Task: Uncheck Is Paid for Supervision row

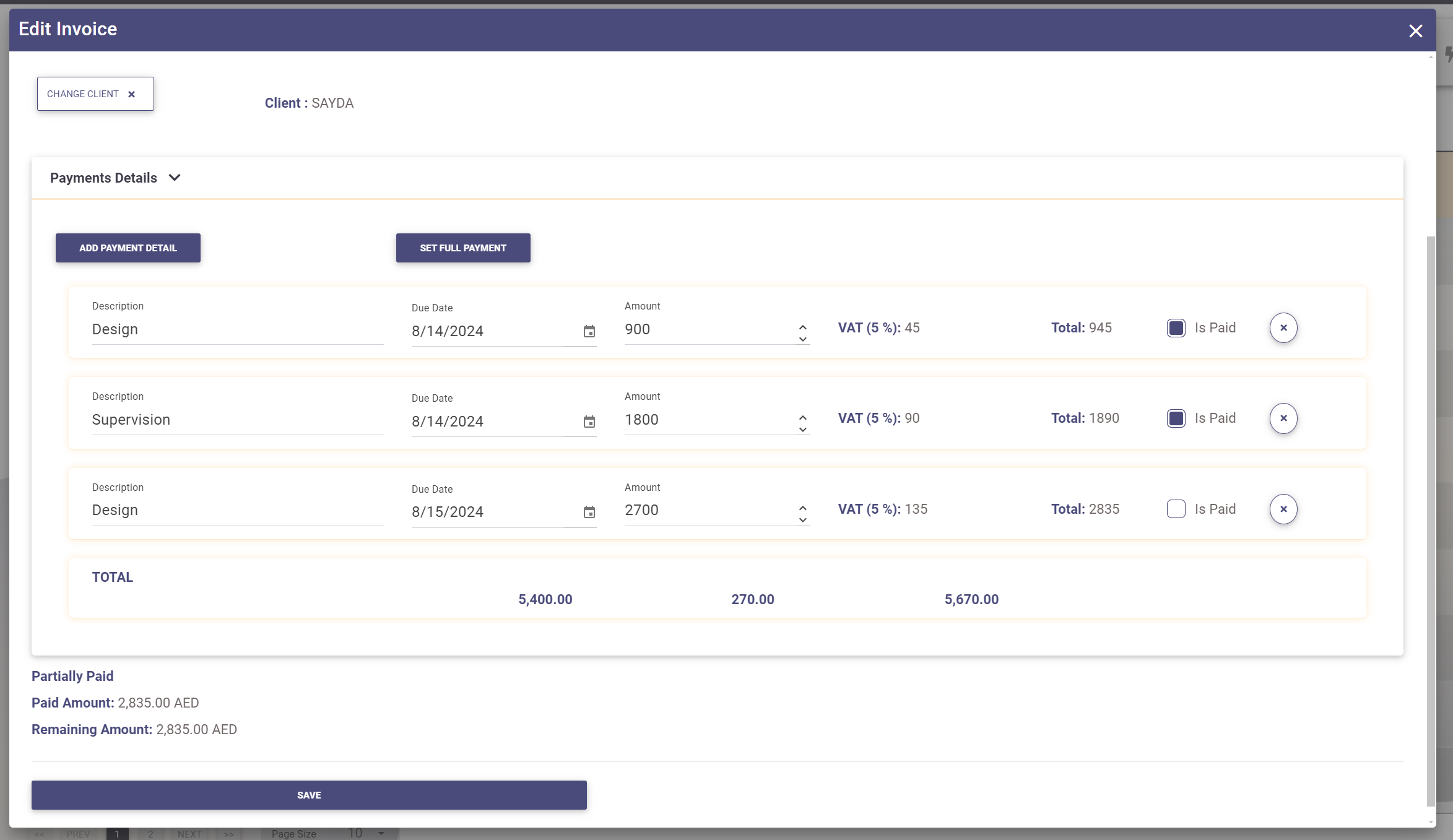Action: [x=1176, y=418]
